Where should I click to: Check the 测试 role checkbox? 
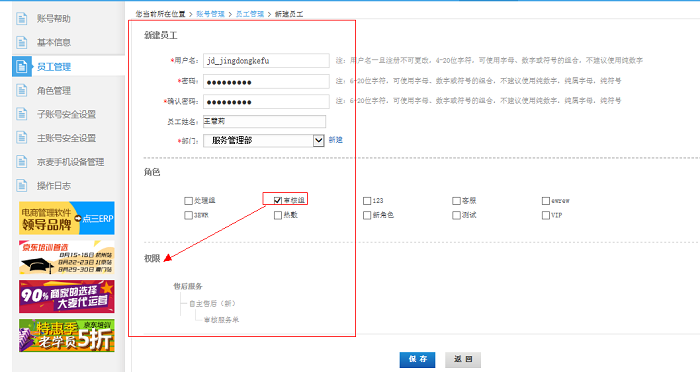click(456, 215)
